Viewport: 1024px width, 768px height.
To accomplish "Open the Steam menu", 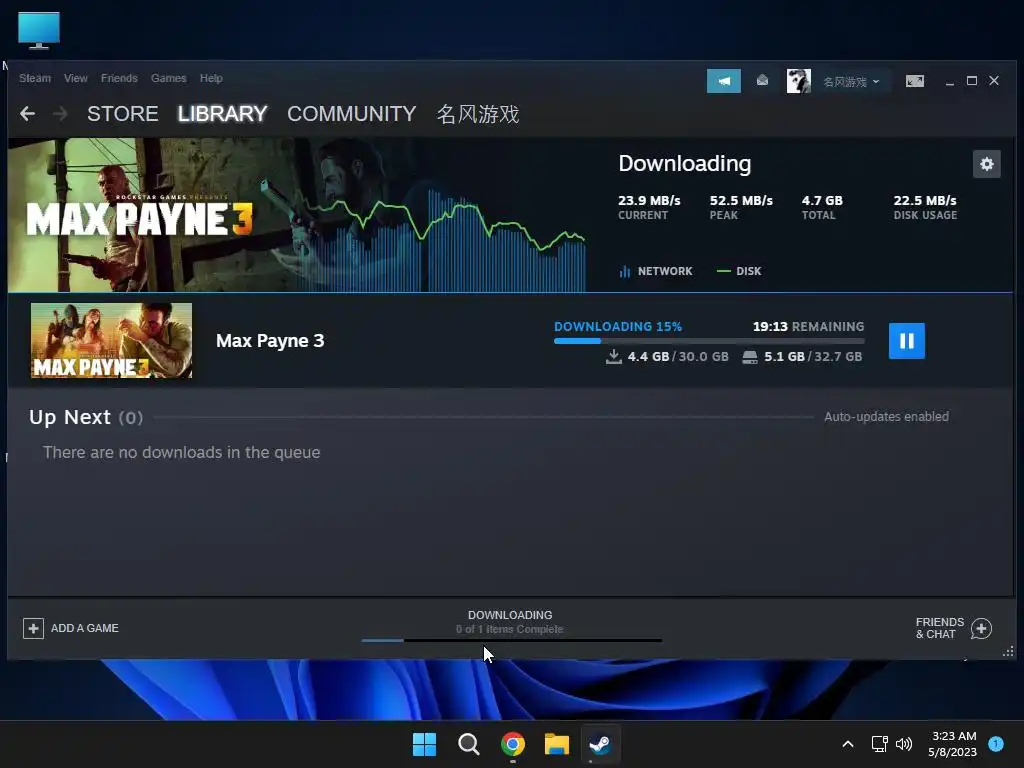I will point(35,78).
